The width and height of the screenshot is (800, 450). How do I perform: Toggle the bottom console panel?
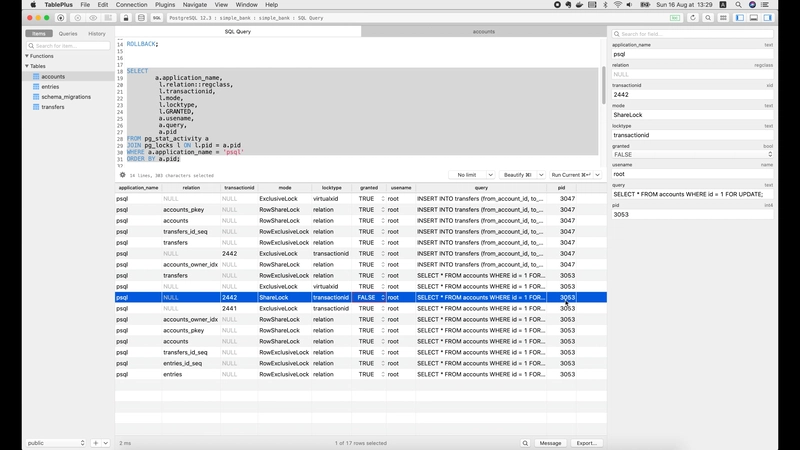[754, 18]
